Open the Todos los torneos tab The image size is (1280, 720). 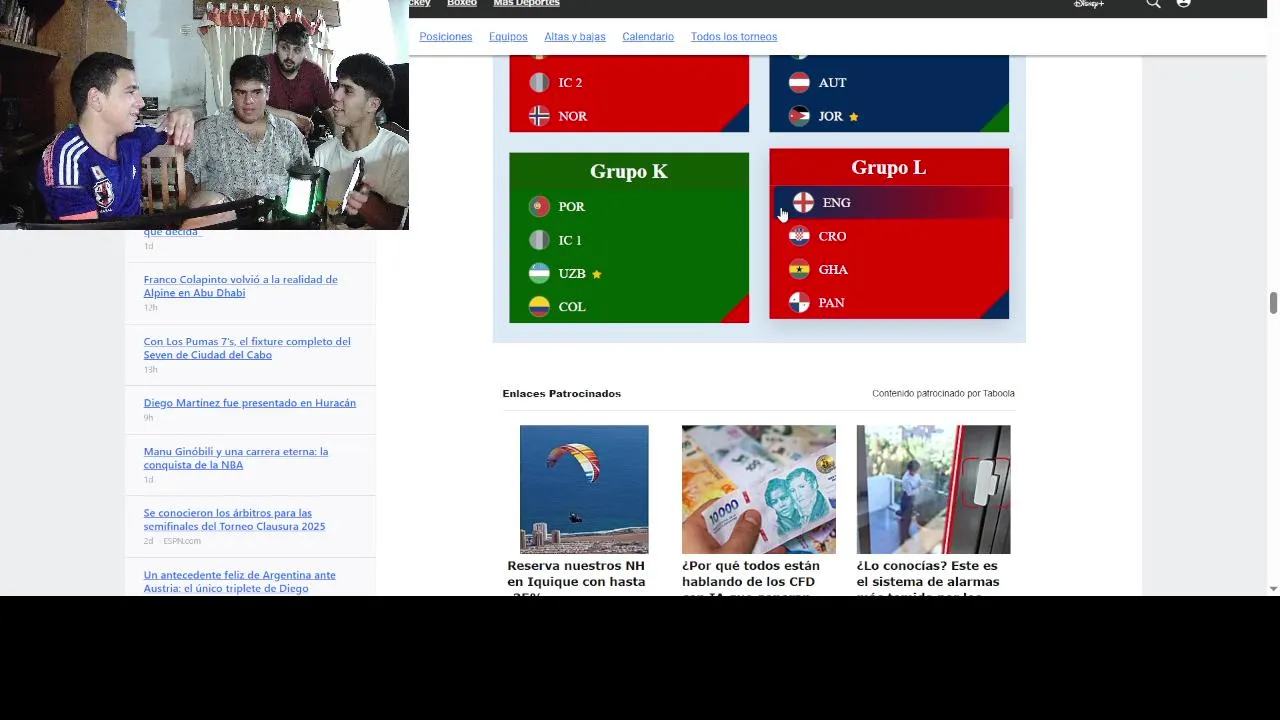coord(734,36)
